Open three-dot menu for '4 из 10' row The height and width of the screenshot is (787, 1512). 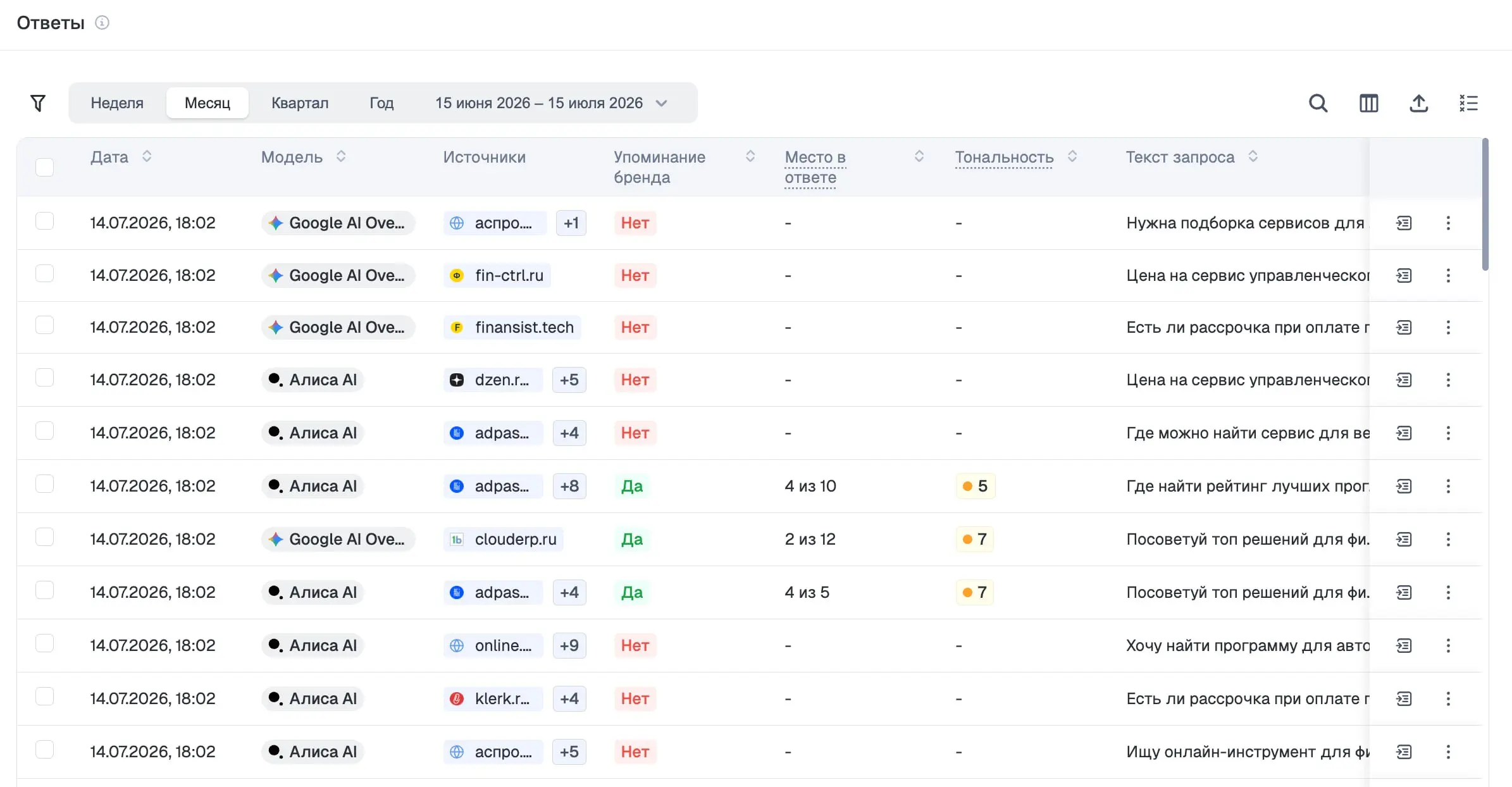click(1448, 486)
